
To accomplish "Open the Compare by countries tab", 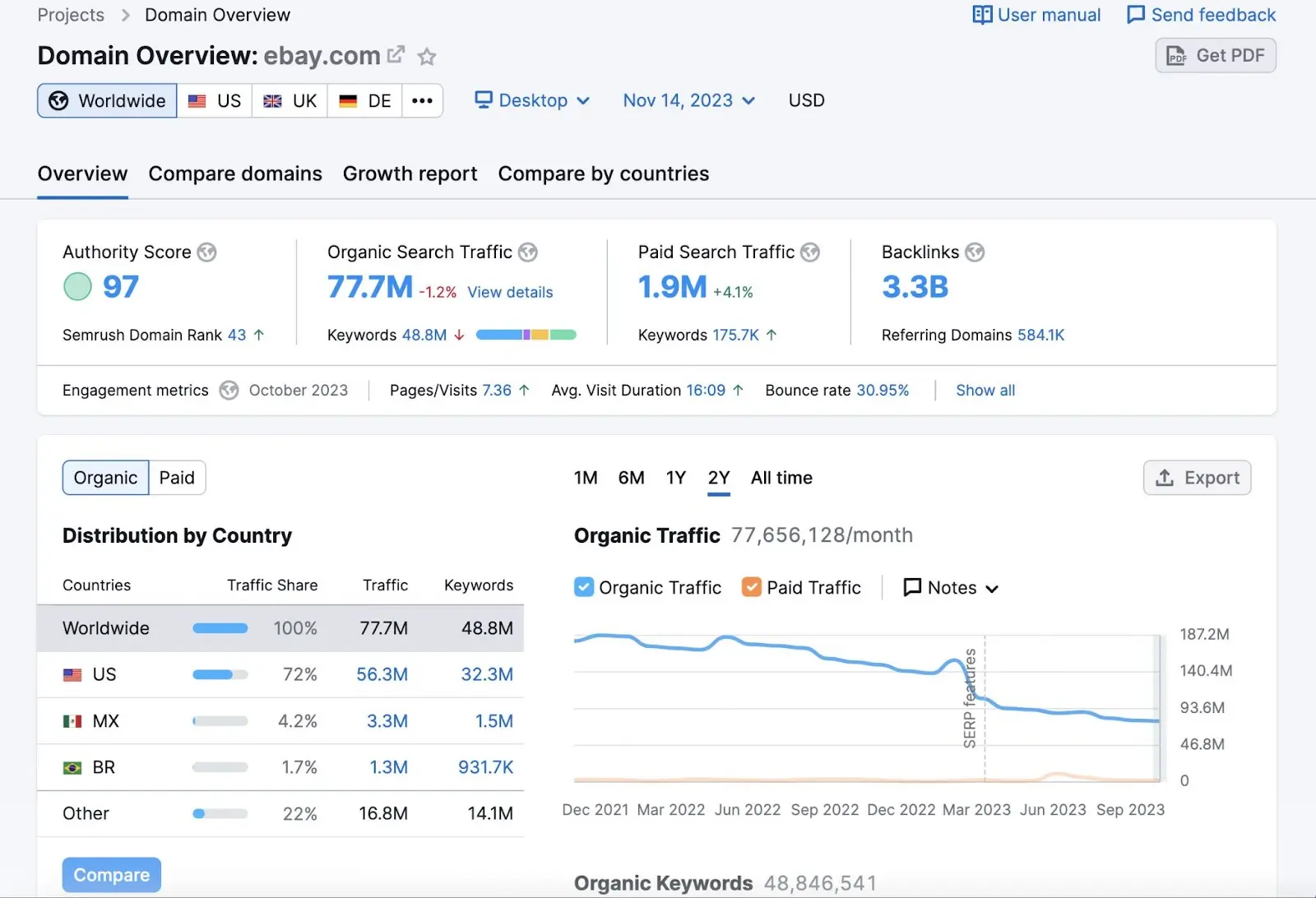I will coord(604,174).
